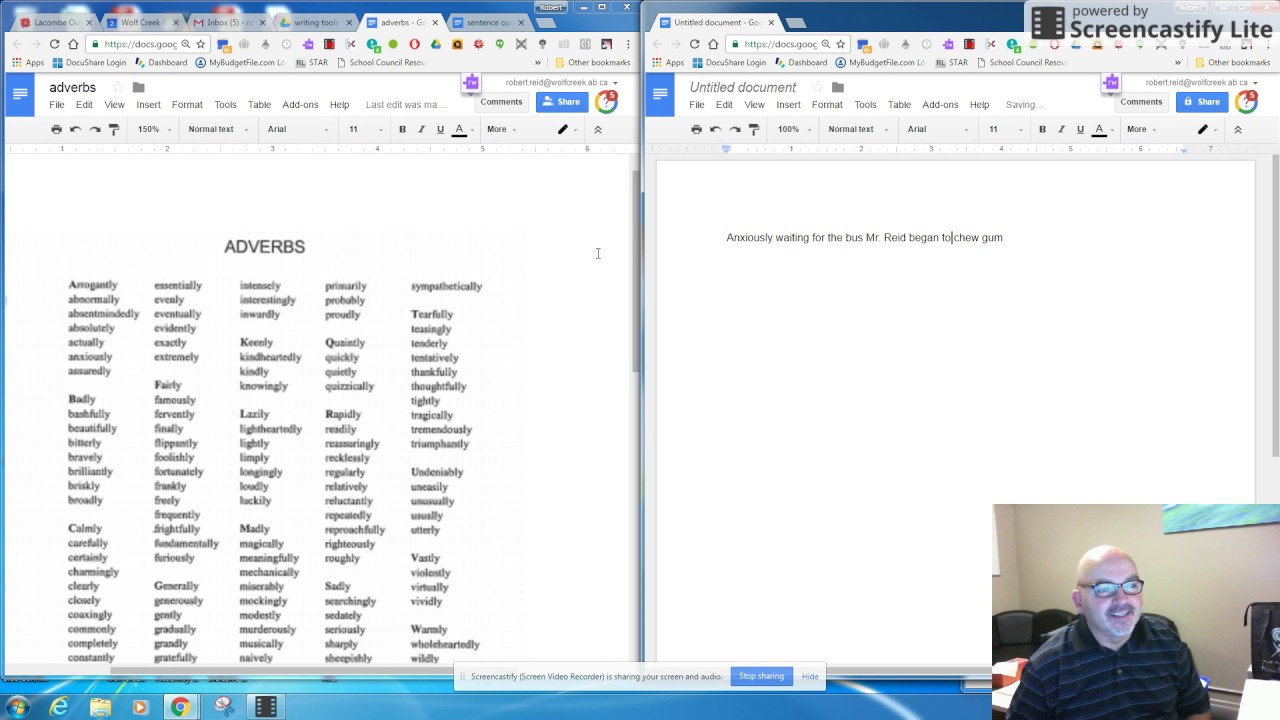Image resolution: width=1280 pixels, height=720 pixels.
Task: Undo in Untitled document toolbar
Action: pos(715,129)
